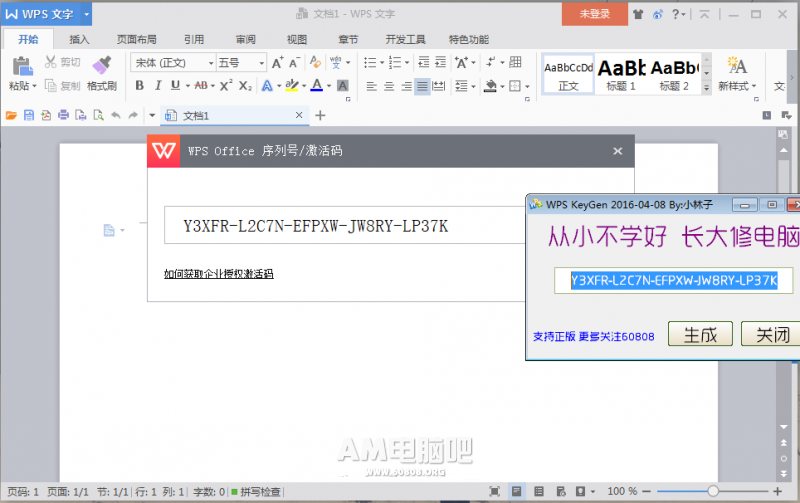Expand the numbered list dropdown arrow
Screen dimensions: 800x503
coord(407,63)
